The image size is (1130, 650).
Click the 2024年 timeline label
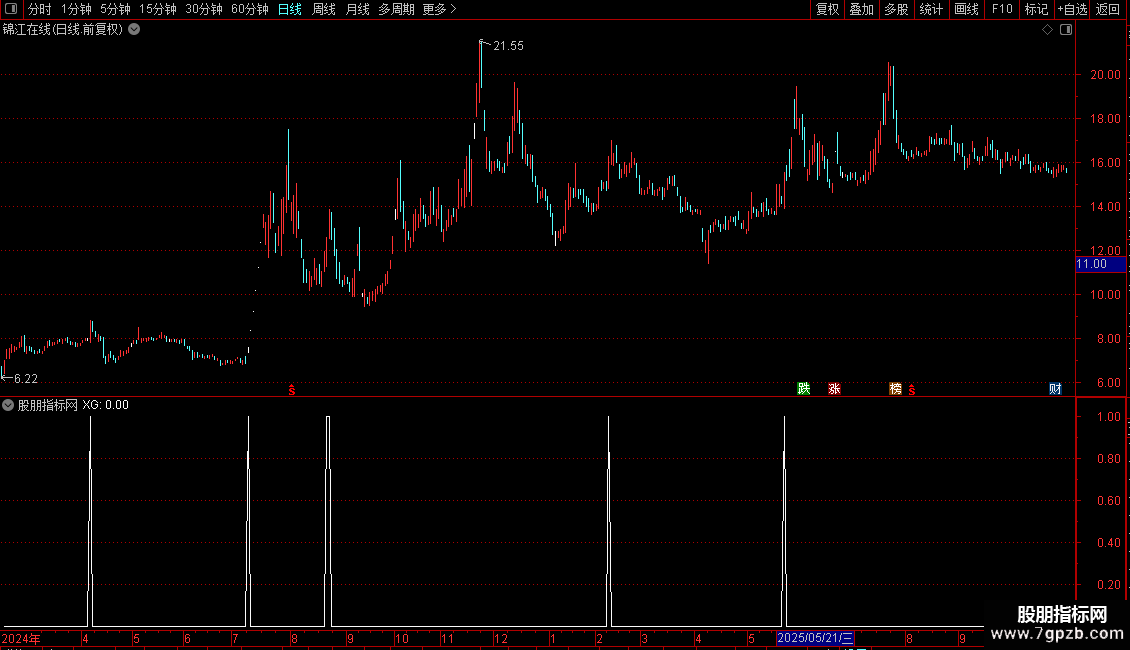pos(21,638)
